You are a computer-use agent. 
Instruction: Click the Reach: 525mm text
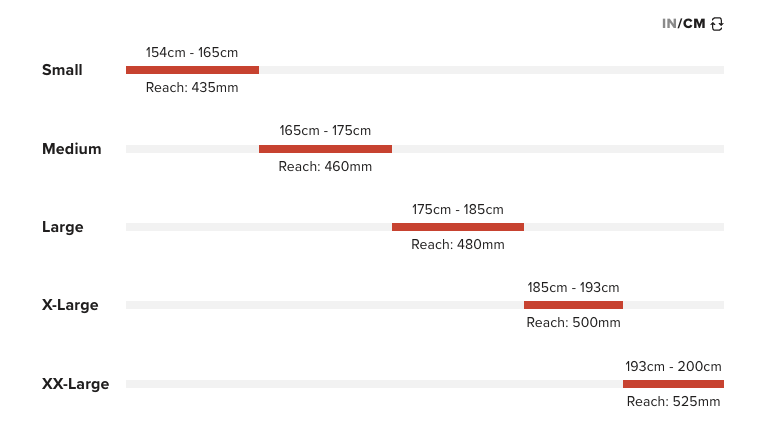[x=673, y=402]
